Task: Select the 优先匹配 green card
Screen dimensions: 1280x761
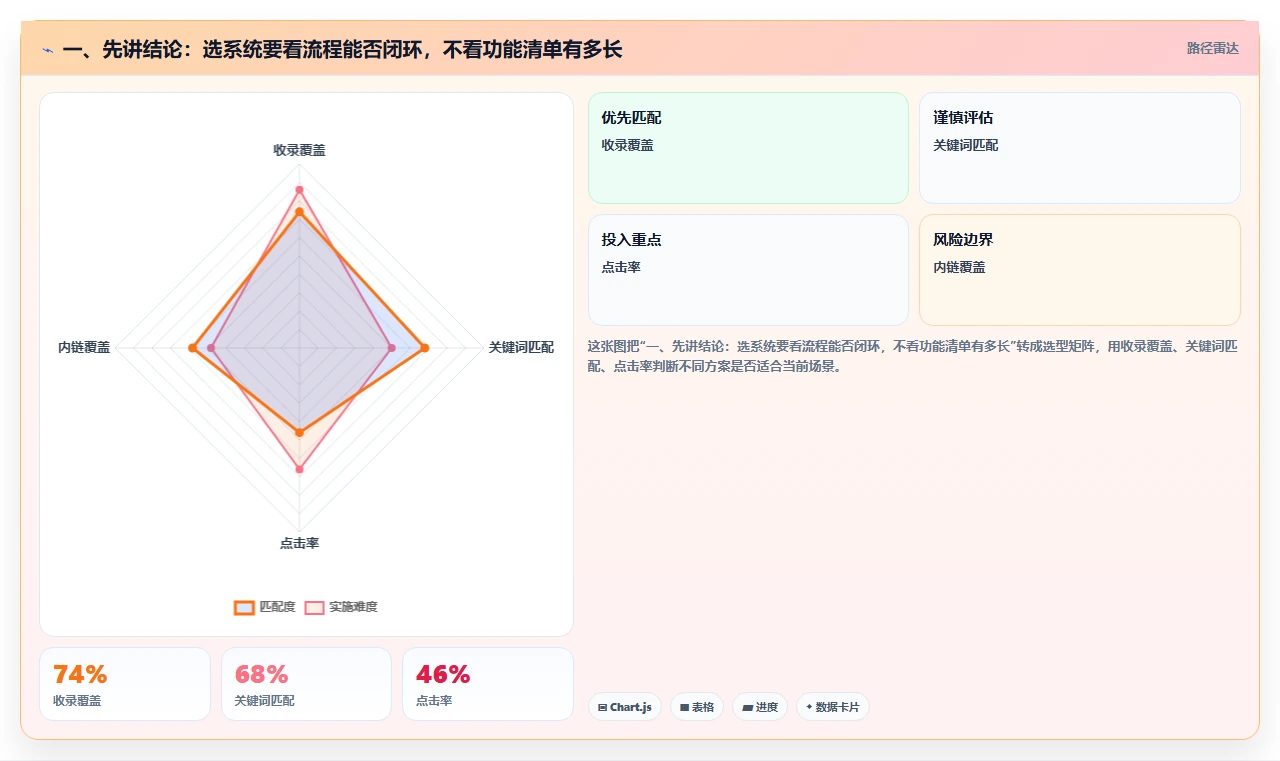Action: (x=748, y=148)
